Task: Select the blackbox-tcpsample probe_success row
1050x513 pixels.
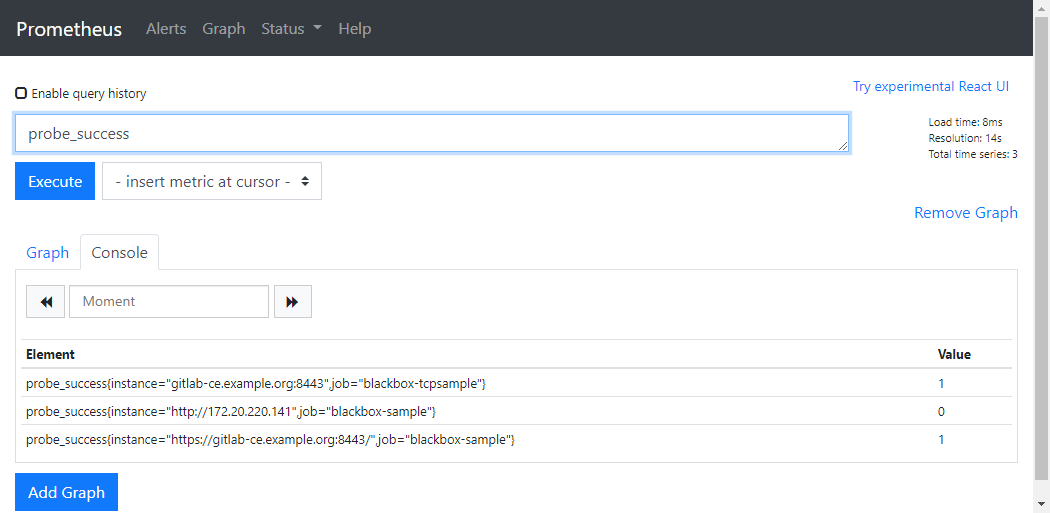Action: click(x=516, y=383)
